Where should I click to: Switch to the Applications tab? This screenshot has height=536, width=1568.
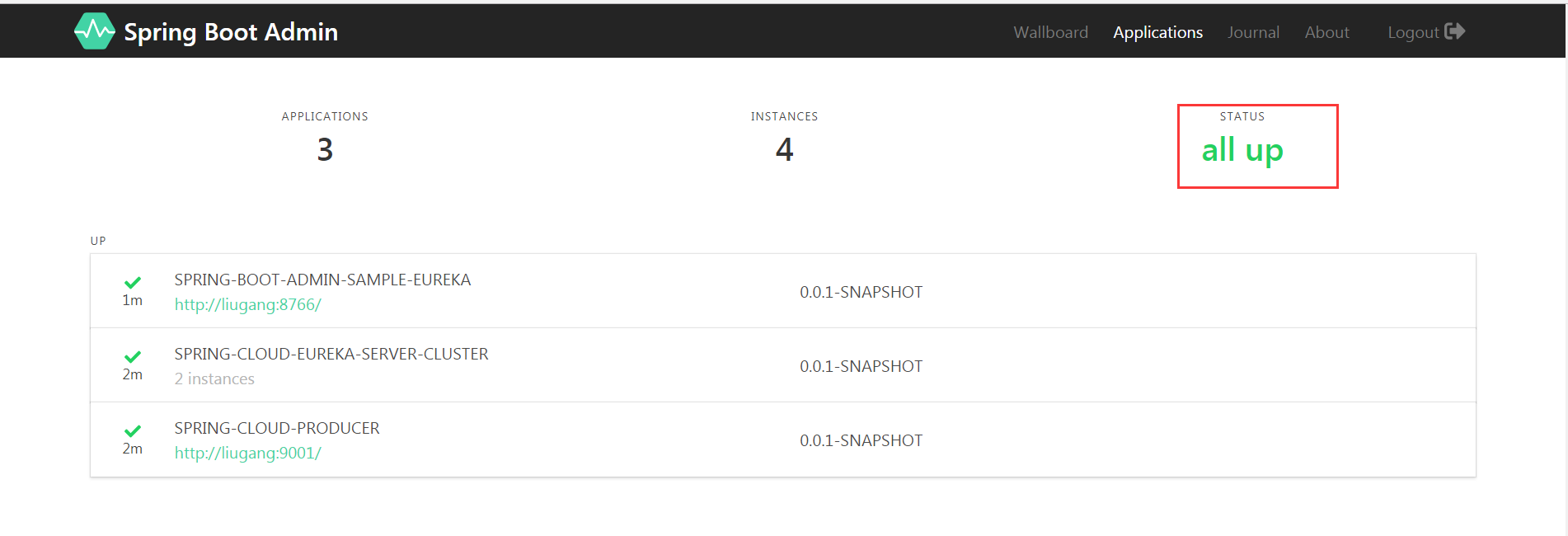pyautogui.click(x=1157, y=32)
